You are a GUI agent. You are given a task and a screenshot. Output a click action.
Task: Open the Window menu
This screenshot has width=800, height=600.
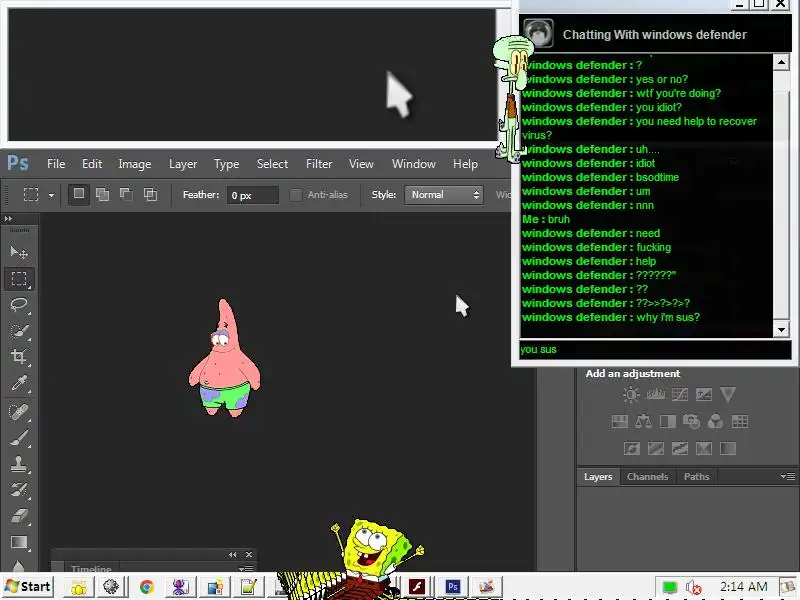(x=414, y=164)
